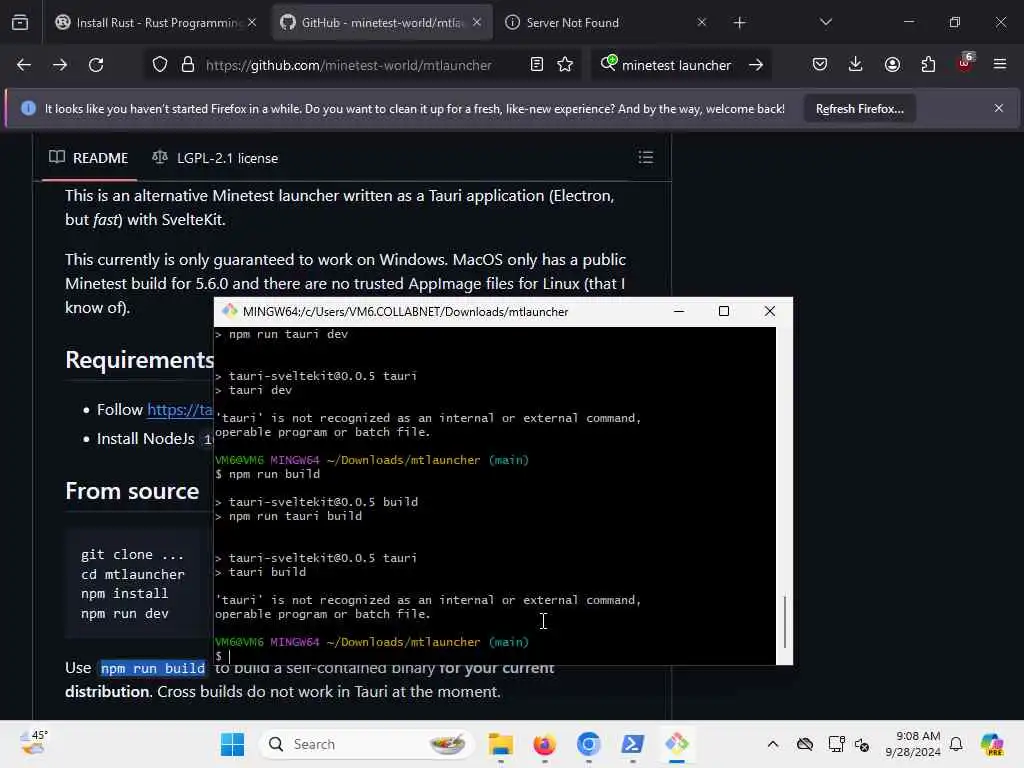
Task: Open the muted volume tray icon
Action: pos(862,744)
